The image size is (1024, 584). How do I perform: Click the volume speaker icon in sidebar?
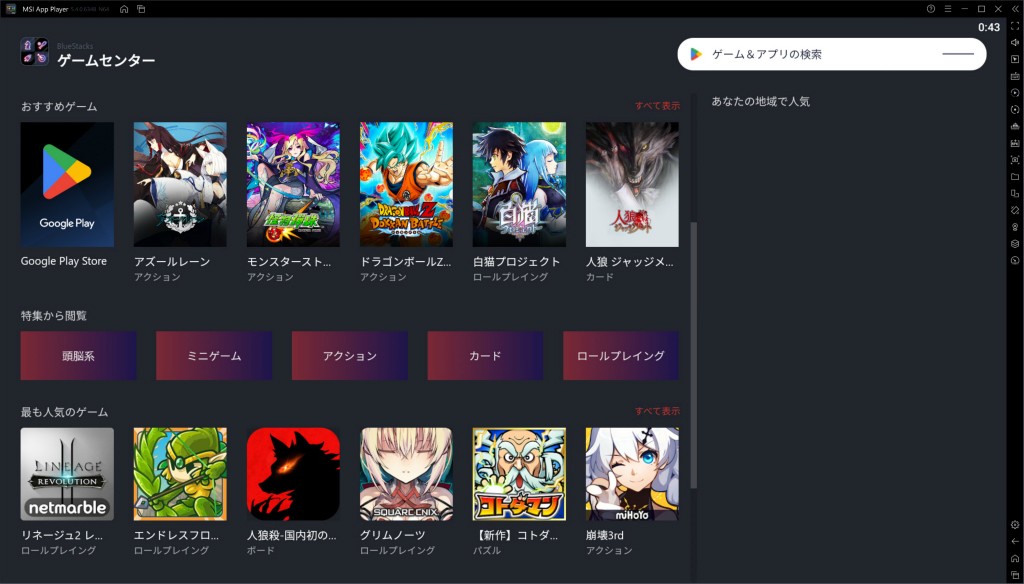(1015, 42)
